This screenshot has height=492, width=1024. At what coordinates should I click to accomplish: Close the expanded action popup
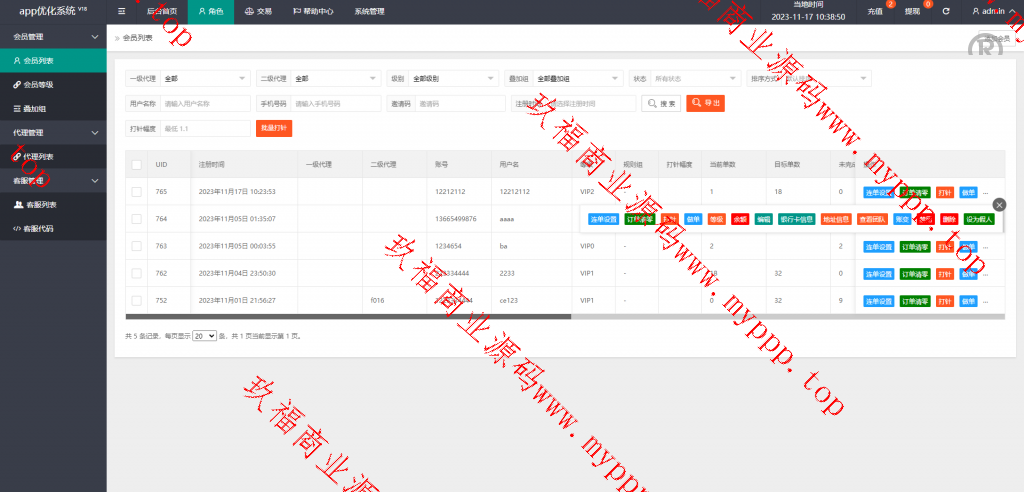tap(999, 204)
